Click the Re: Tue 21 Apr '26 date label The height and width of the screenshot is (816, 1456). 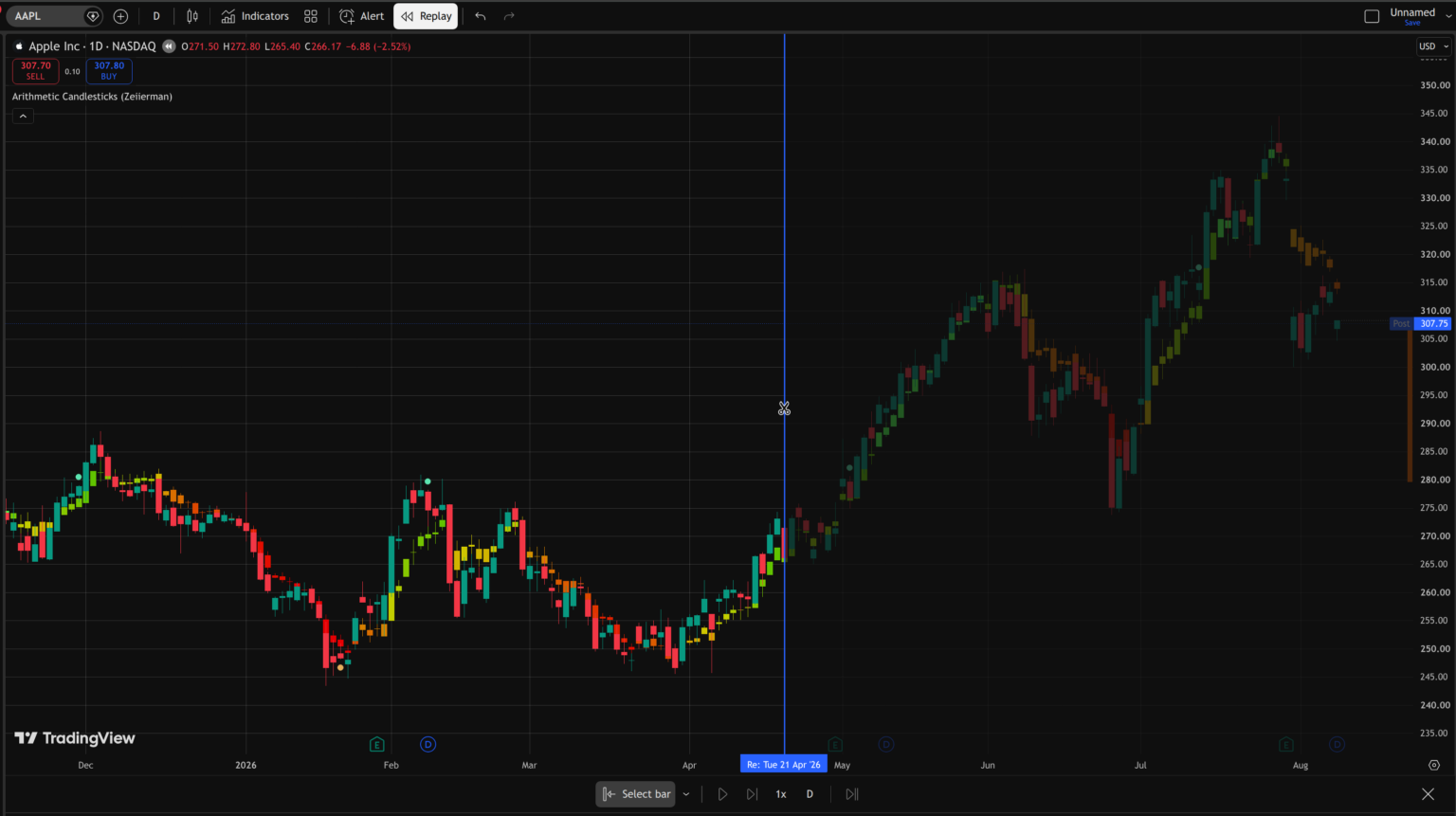[x=784, y=765]
